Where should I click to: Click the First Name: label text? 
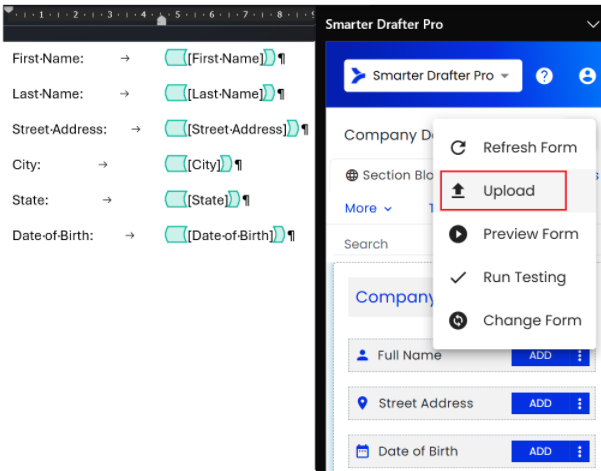pos(48,59)
